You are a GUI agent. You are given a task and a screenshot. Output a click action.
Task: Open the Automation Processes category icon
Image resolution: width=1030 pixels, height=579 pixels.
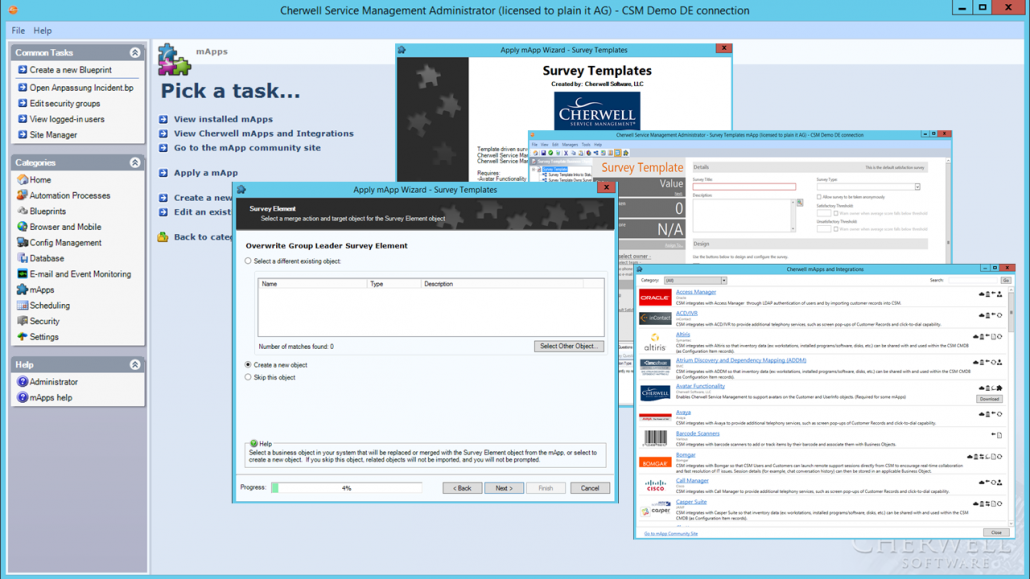22,195
